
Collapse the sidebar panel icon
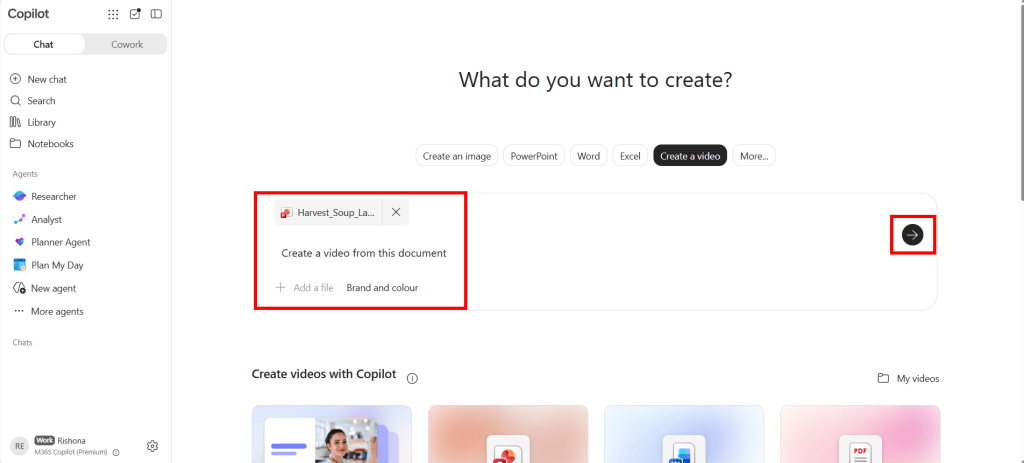[x=156, y=14]
